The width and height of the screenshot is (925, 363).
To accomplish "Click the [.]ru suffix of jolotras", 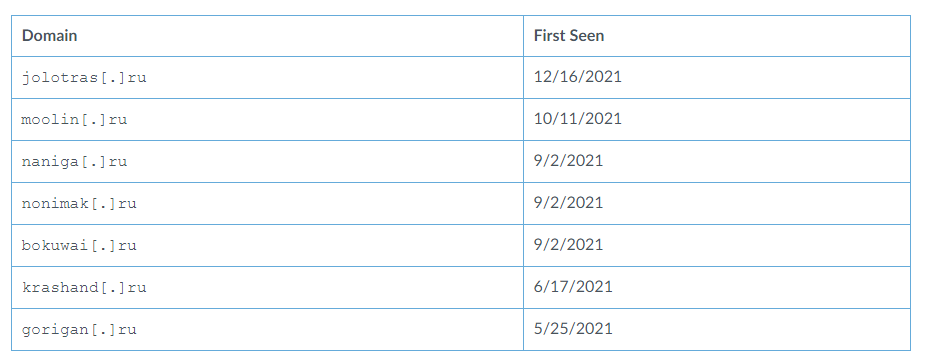I will coord(123,77).
